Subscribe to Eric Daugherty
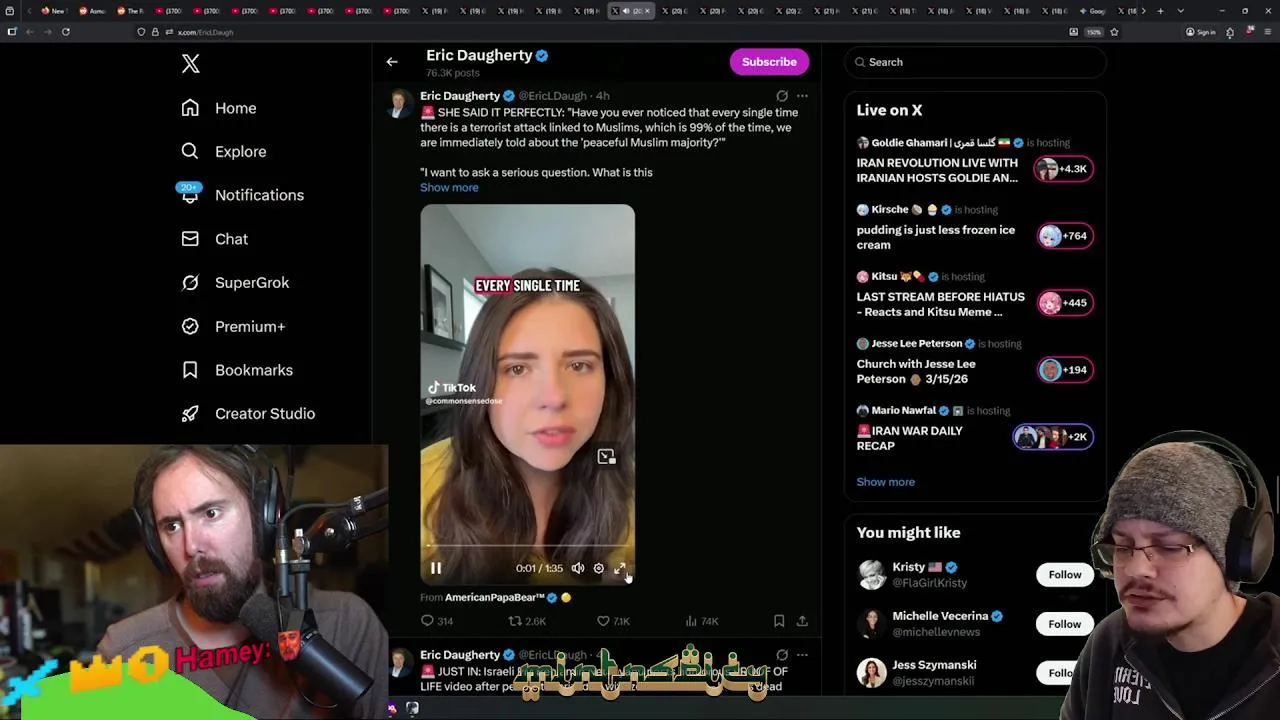1280x720 pixels. pyautogui.click(x=769, y=62)
